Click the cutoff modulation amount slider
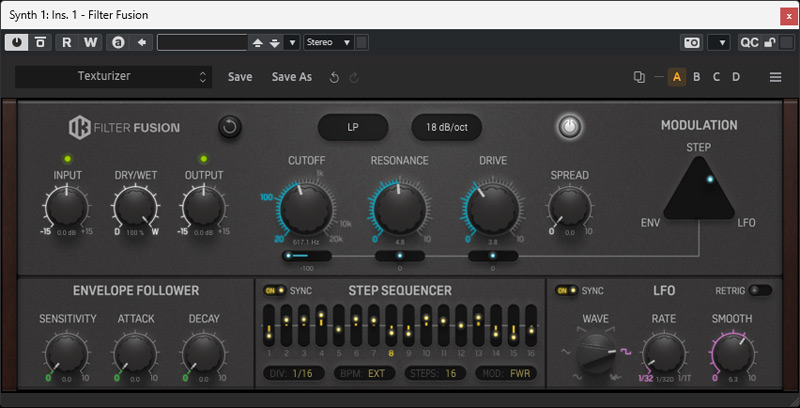Viewport: 800px width, 408px height. pyautogui.click(x=307, y=256)
